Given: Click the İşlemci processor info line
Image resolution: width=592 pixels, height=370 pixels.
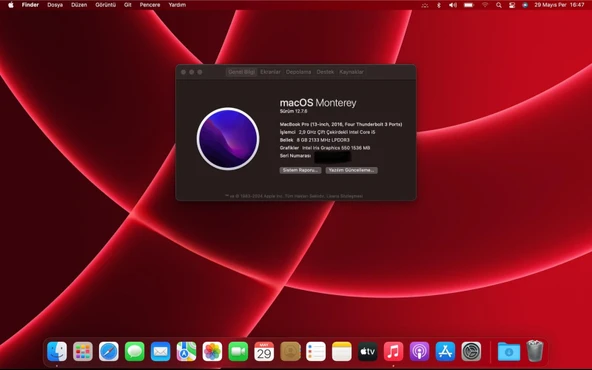Looking at the screenshot, I should point(327,132).
